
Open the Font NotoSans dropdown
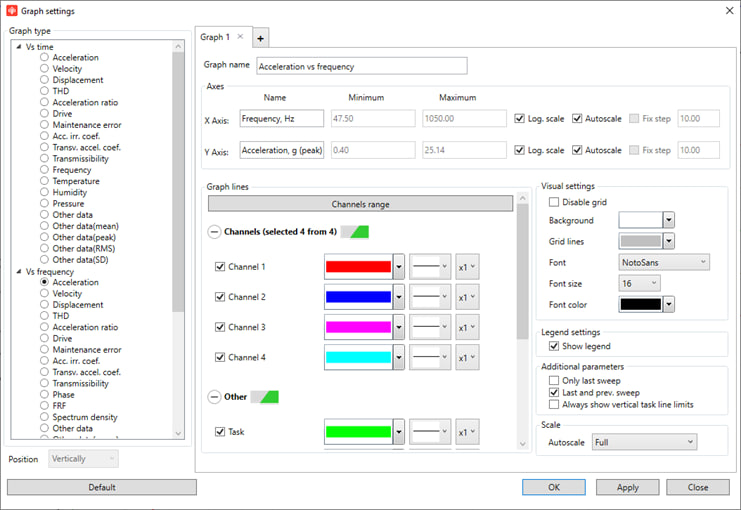click(x=664, y=262)
